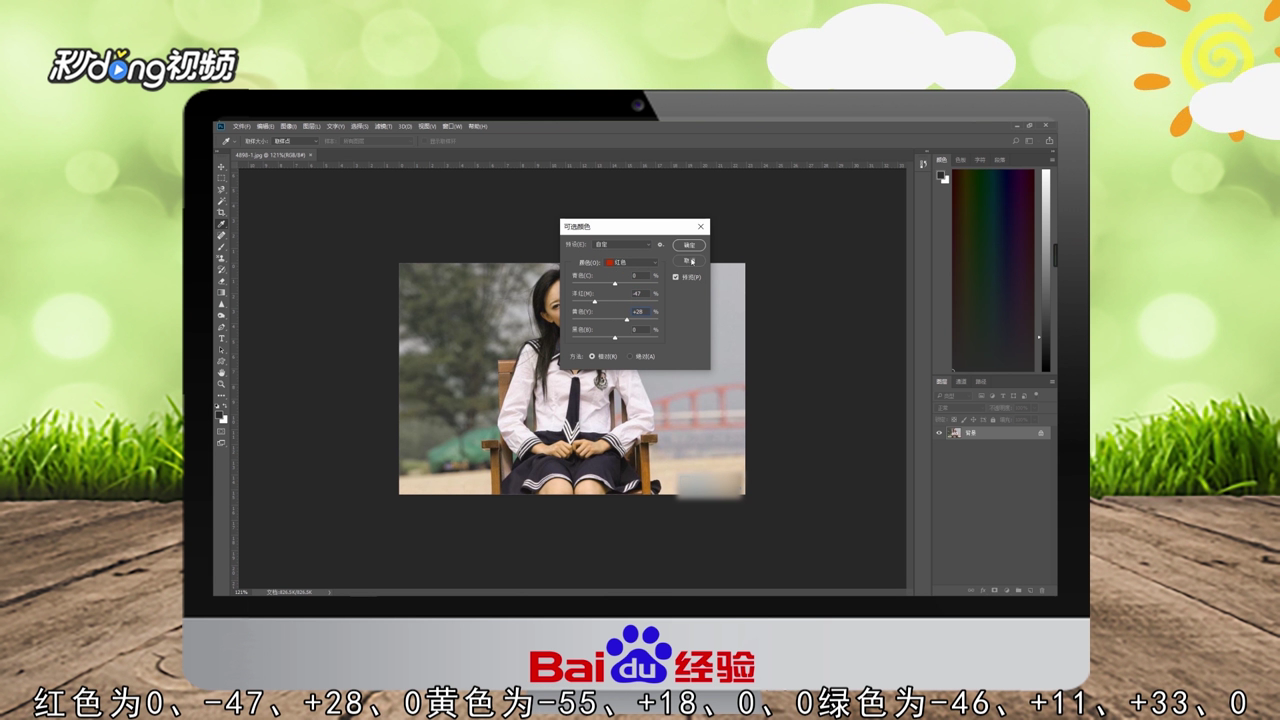This screenshot has width=1280, height=720.
Task: Click the collapsed history panel icon
Action: coord(923,164)
